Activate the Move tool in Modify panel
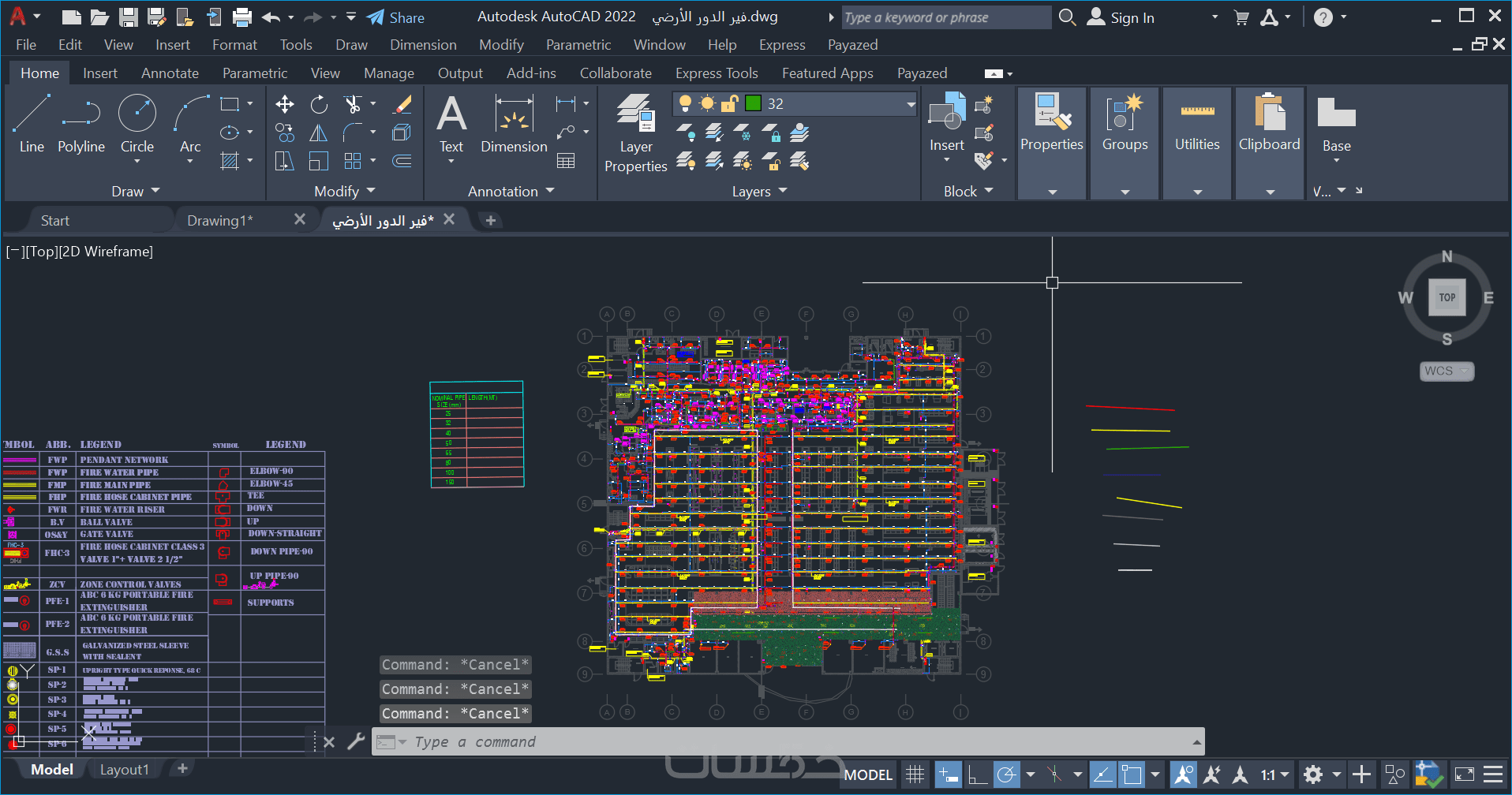Viewport: 1512px width, 795px height. (285, 104)
